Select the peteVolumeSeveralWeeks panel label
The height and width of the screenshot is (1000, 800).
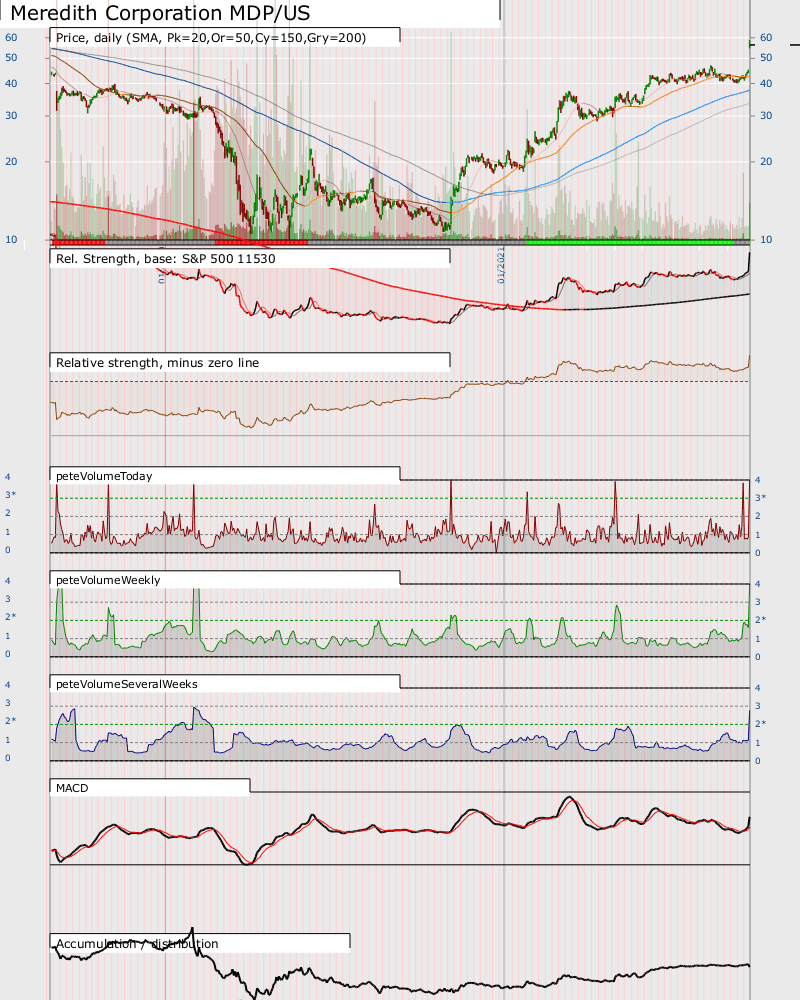(127, 684)
